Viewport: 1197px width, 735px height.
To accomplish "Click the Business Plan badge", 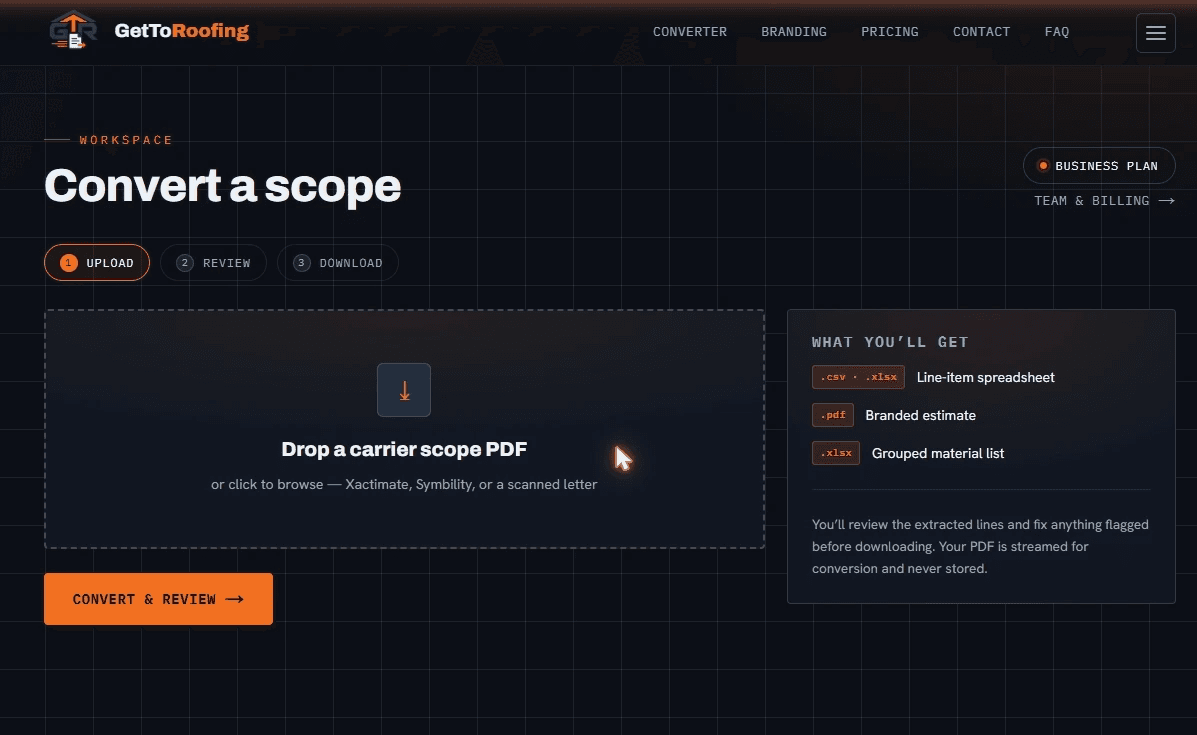I will click(1099, 166).
